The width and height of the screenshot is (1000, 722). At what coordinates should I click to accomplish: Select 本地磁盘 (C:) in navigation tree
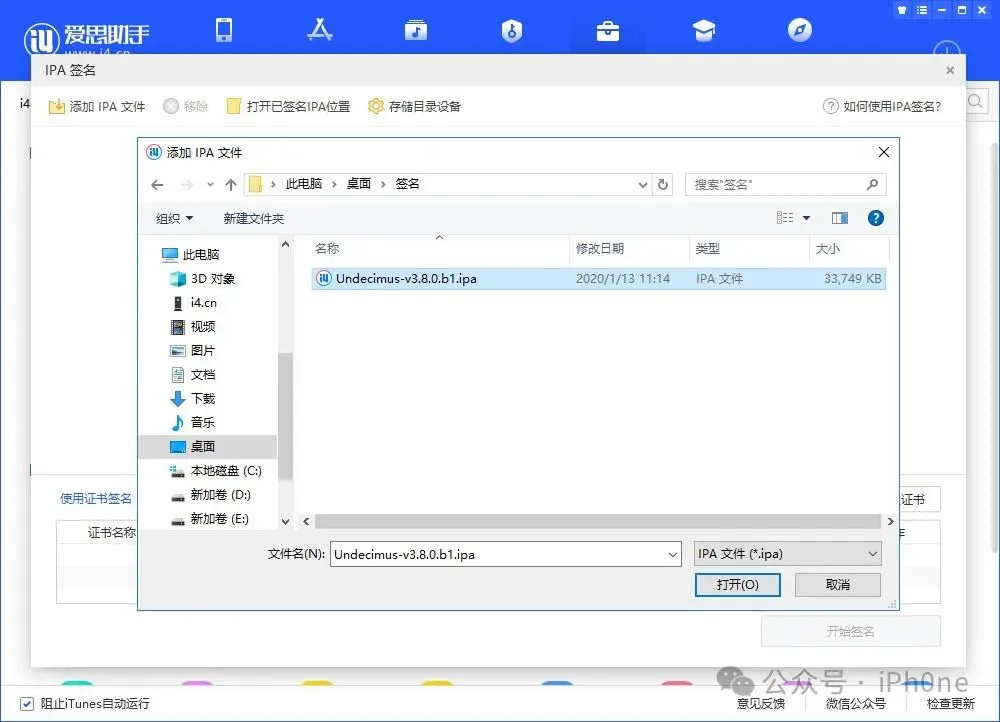coord(216,471)
